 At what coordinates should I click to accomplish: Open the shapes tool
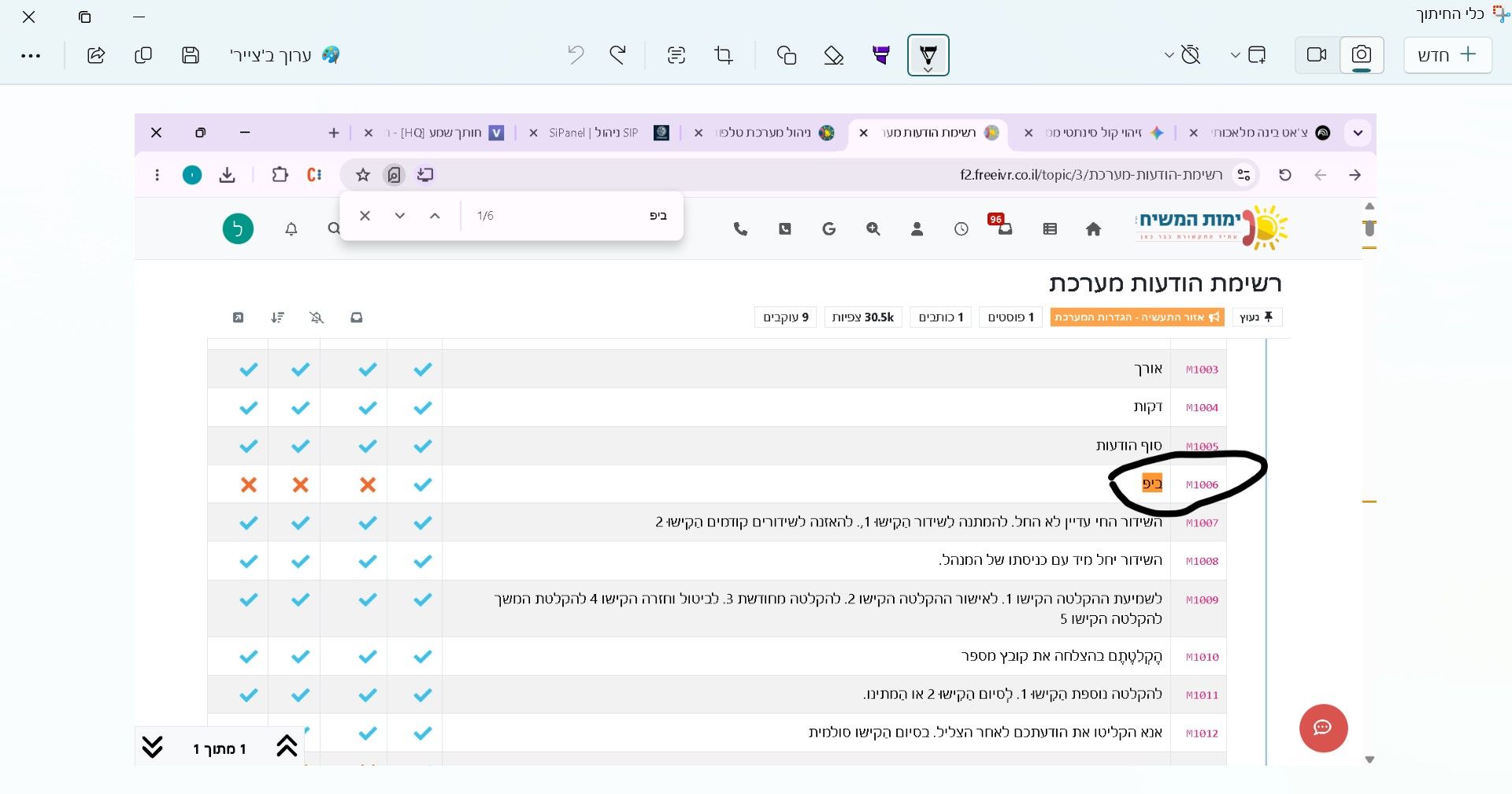[787, 55]
